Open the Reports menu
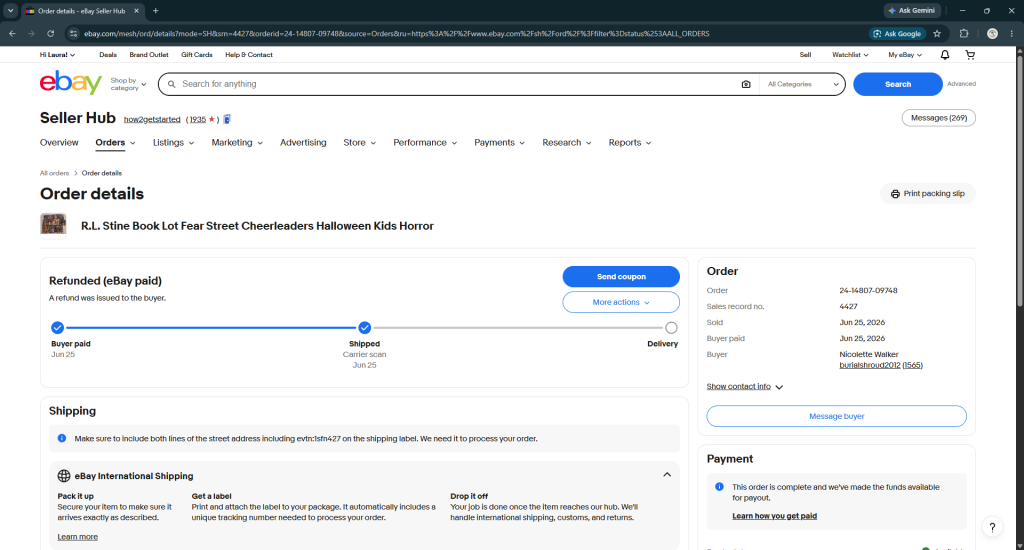1024x550 pixels. click(x=630, y=142)
